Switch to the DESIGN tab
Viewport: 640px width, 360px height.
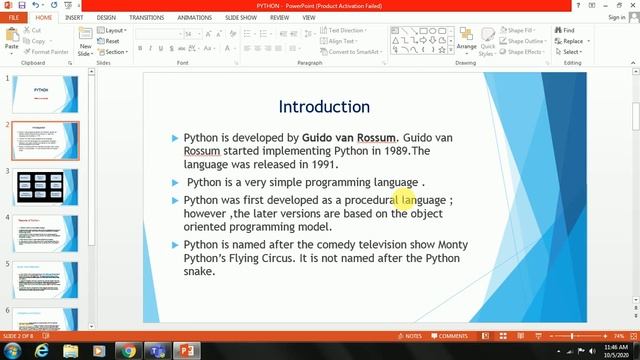coord(106,18)
